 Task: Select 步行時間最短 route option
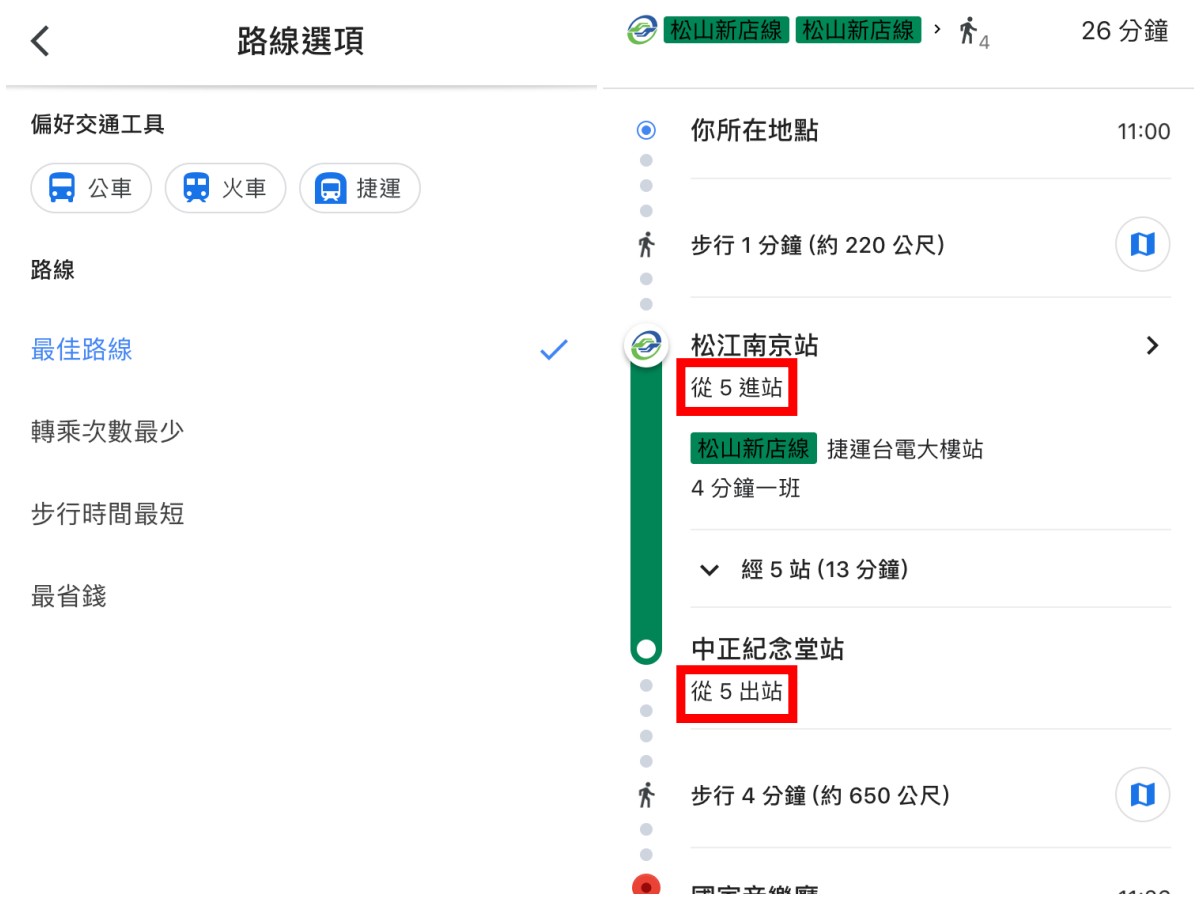[107, 515]
